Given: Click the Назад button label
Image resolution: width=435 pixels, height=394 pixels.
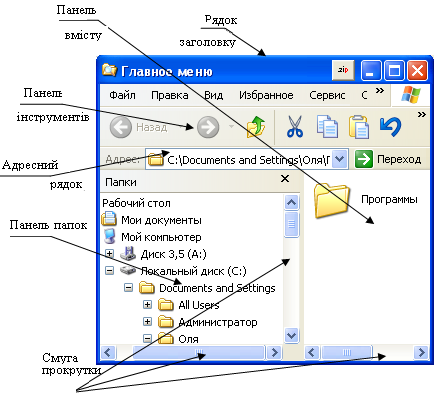Looking at the screenshot, I should point(152,127).
